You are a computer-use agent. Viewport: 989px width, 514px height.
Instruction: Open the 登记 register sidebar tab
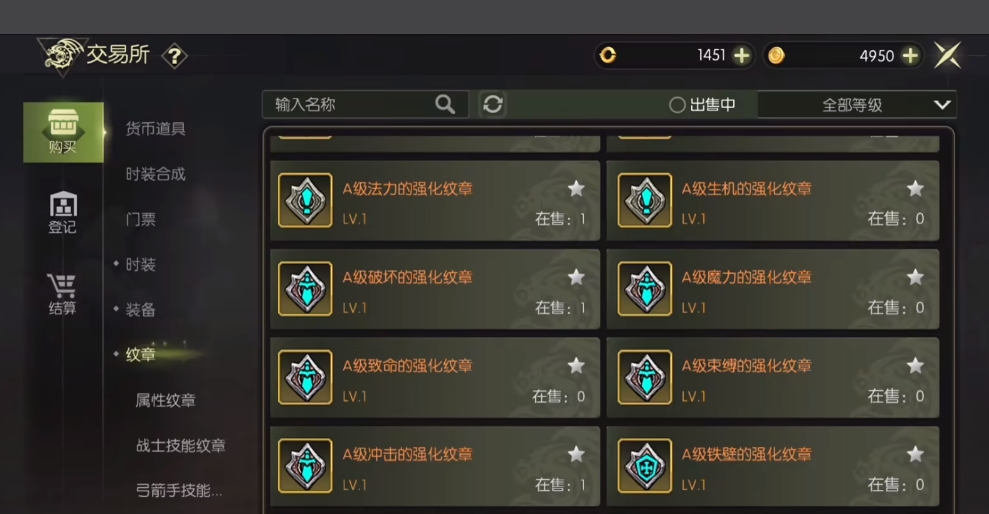point(62,213)
